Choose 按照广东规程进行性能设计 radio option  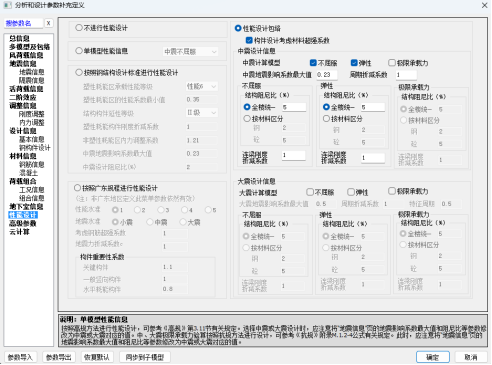[x=77, y=188]
